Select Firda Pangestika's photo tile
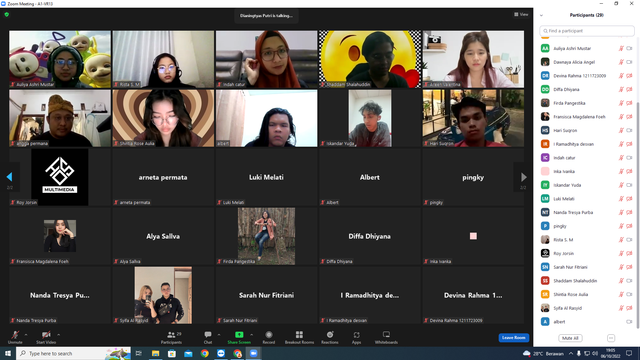 pyautogui.click(x=267, y=236)
